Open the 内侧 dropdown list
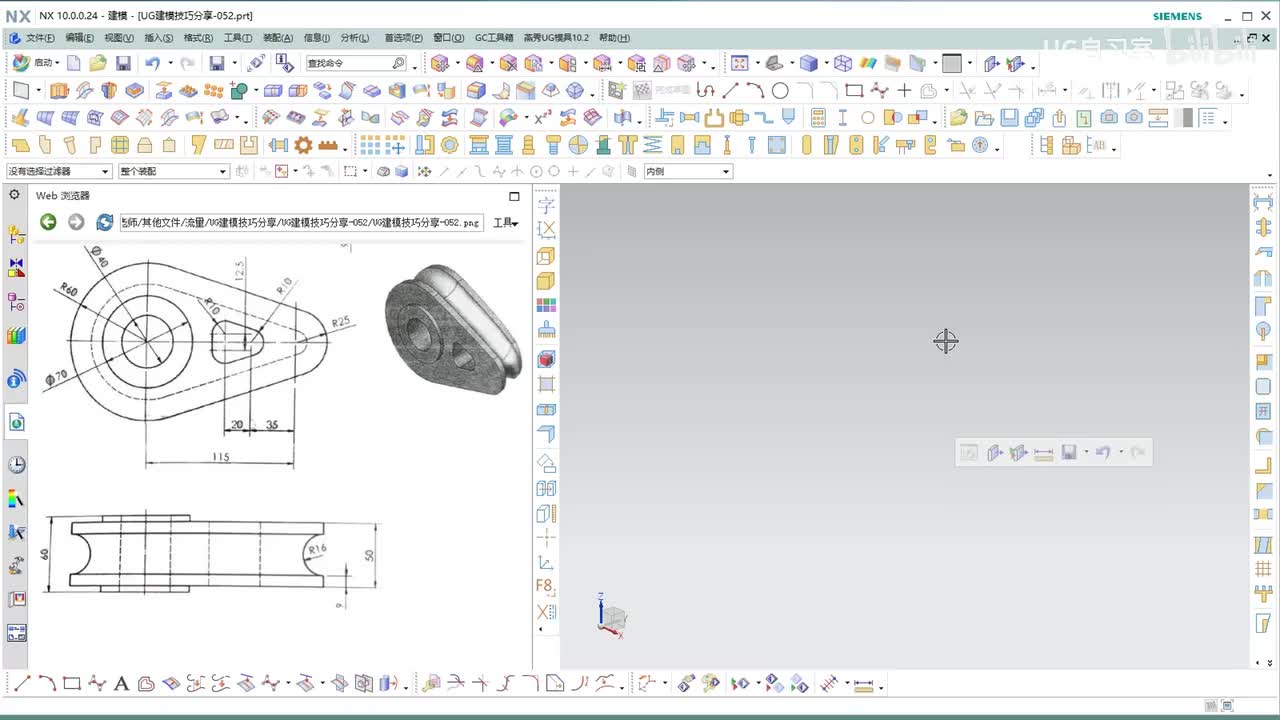This screenshot has height=720, width=1280. pos(688,171)
